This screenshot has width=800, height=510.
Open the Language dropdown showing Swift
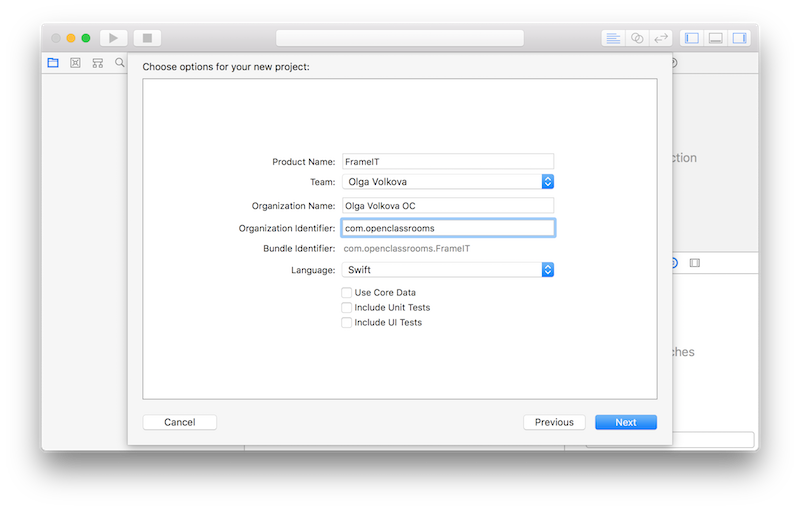448,270
